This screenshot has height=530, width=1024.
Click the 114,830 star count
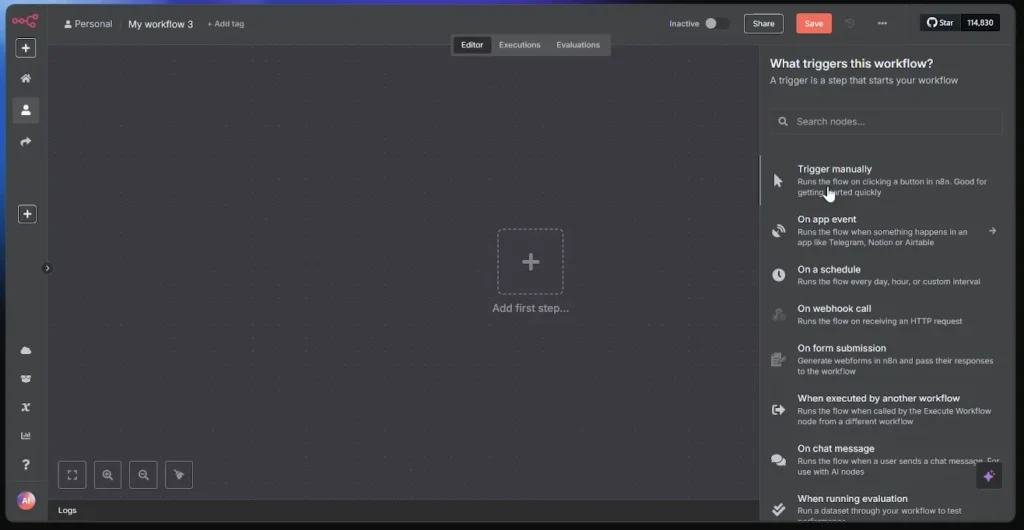click(x=980, y=23)
